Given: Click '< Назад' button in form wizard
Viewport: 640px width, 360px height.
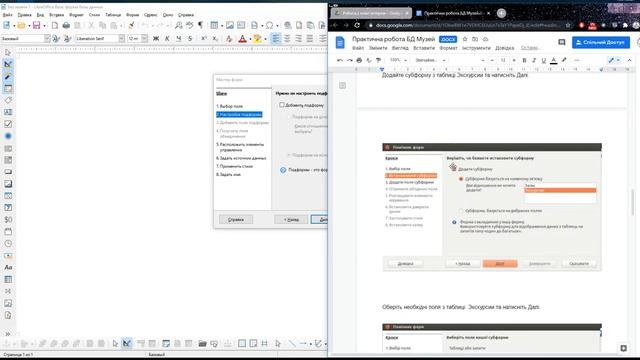Looking at the screenshot, I should coord(291,220).
